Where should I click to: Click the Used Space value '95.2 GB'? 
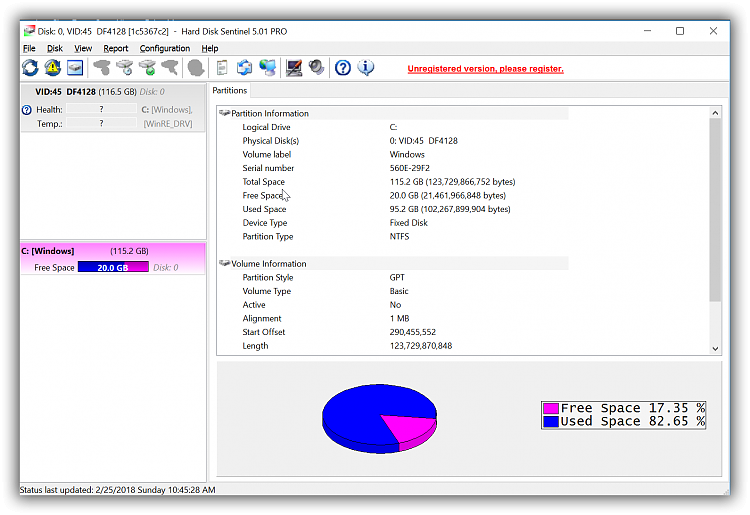point(450,209)
